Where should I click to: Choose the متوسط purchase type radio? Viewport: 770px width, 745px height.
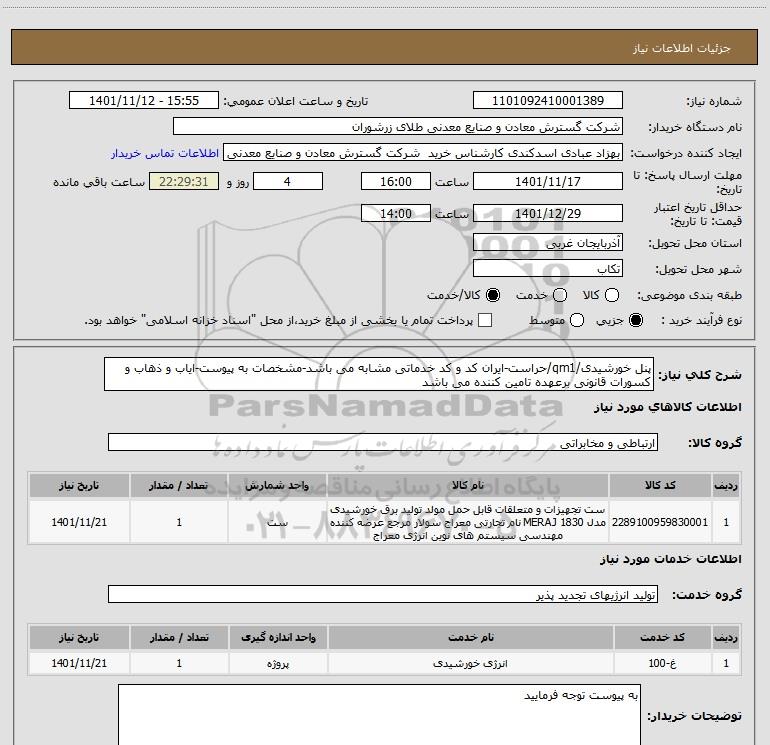(x=577, y=320)
